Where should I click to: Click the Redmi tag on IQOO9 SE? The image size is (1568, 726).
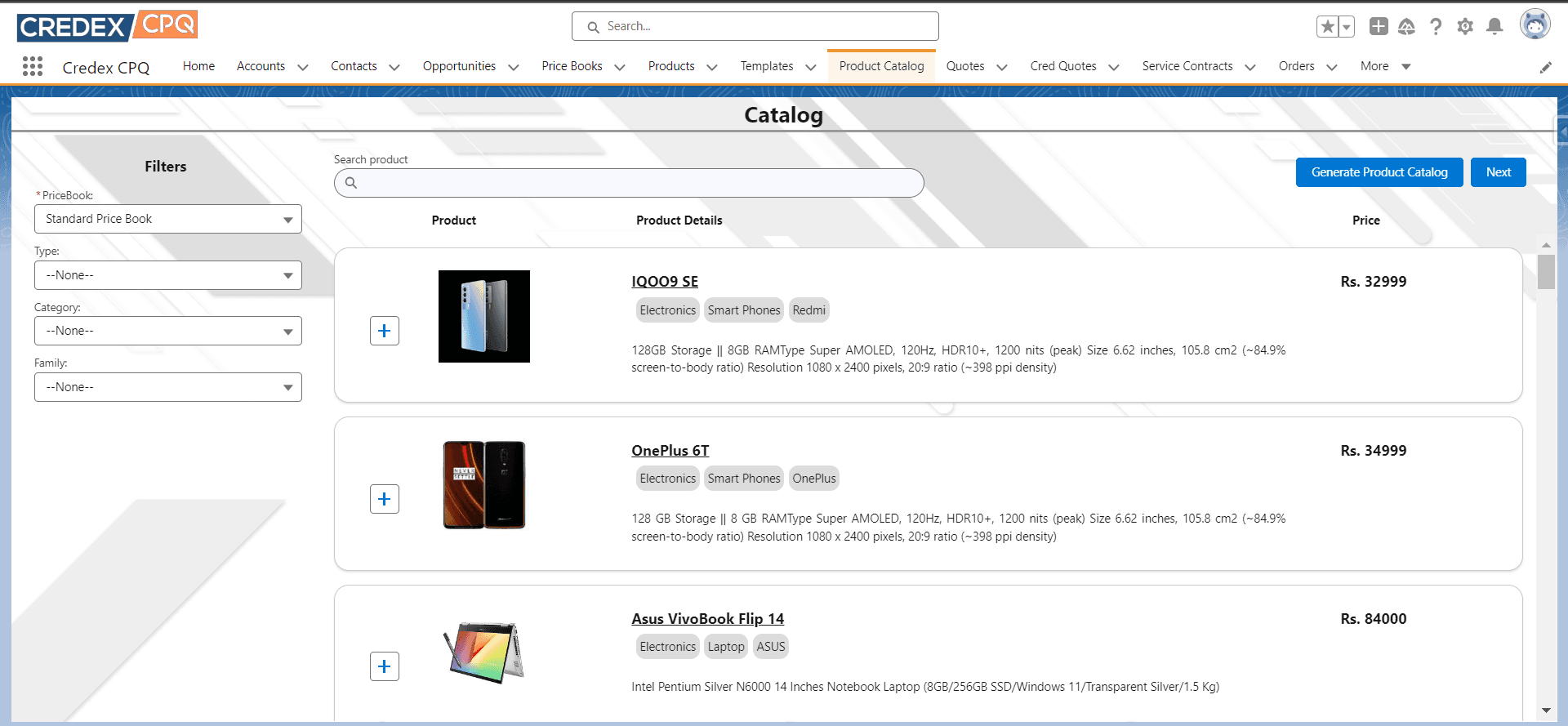808,310
